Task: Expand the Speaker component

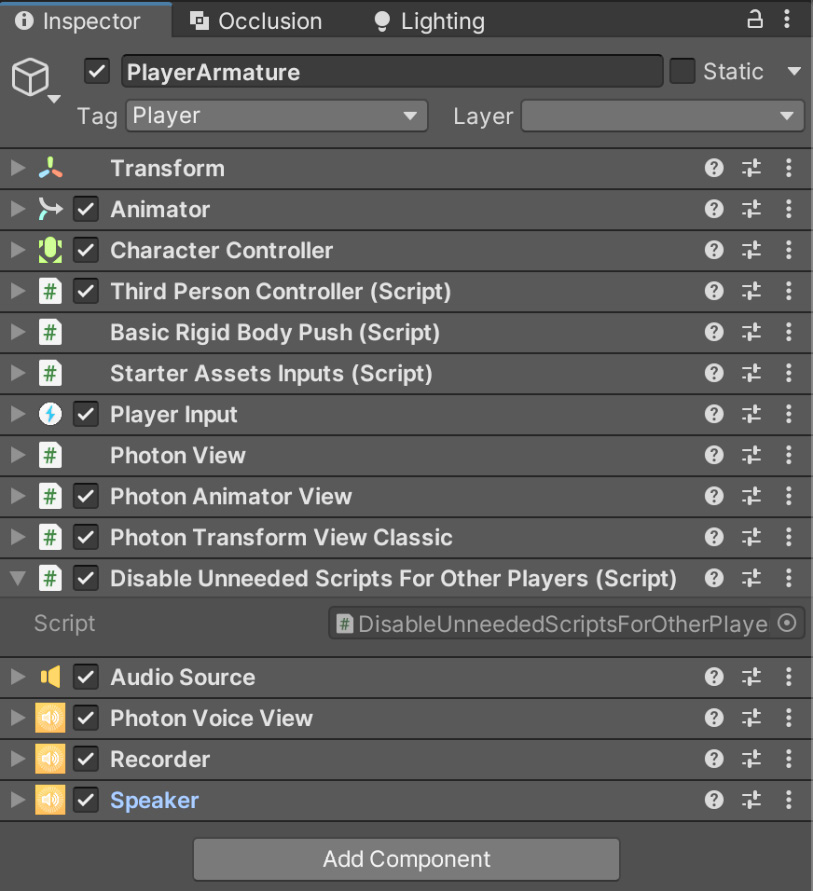Action: point(18,800)
